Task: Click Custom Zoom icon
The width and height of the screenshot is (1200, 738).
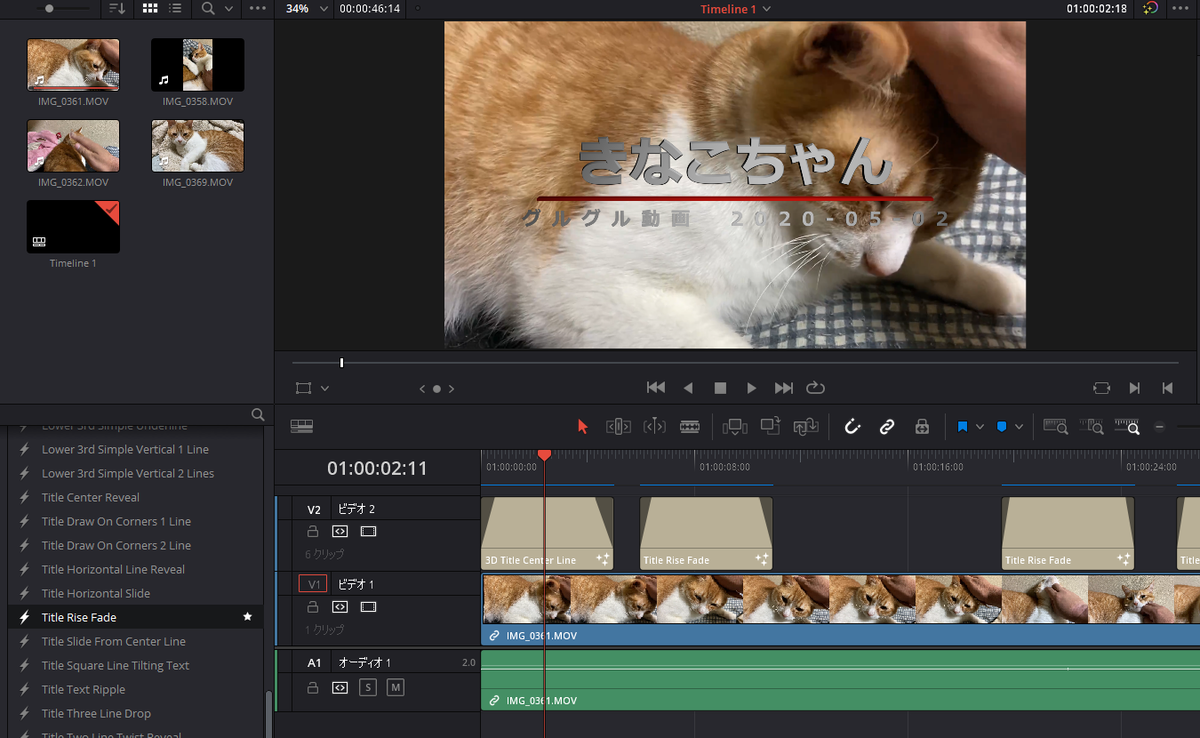Action: [1127, 427]
